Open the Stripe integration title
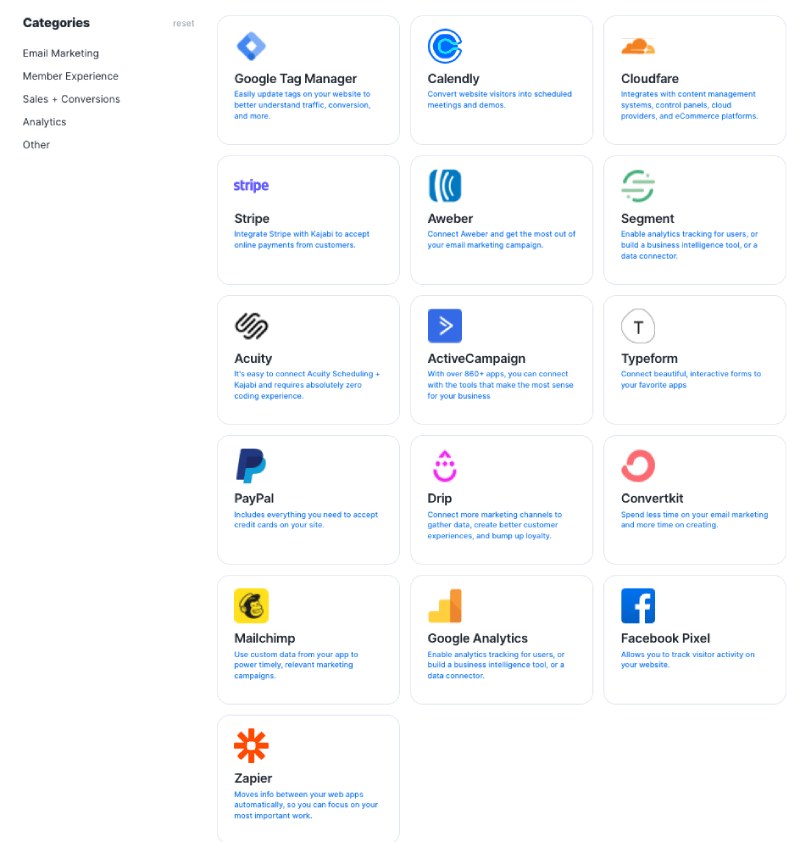800x842 pixels. [252, 219]
